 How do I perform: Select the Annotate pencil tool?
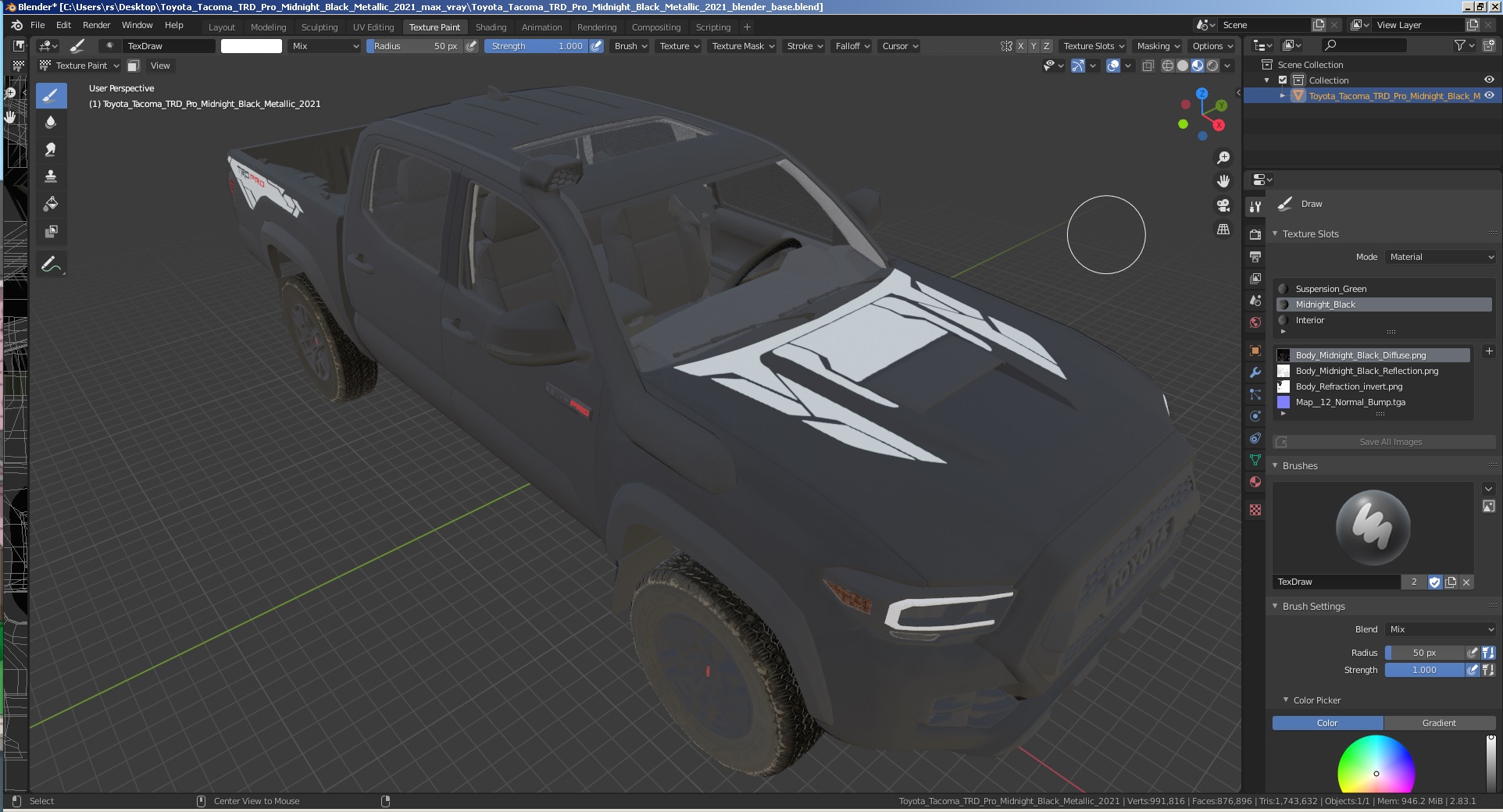51,265
